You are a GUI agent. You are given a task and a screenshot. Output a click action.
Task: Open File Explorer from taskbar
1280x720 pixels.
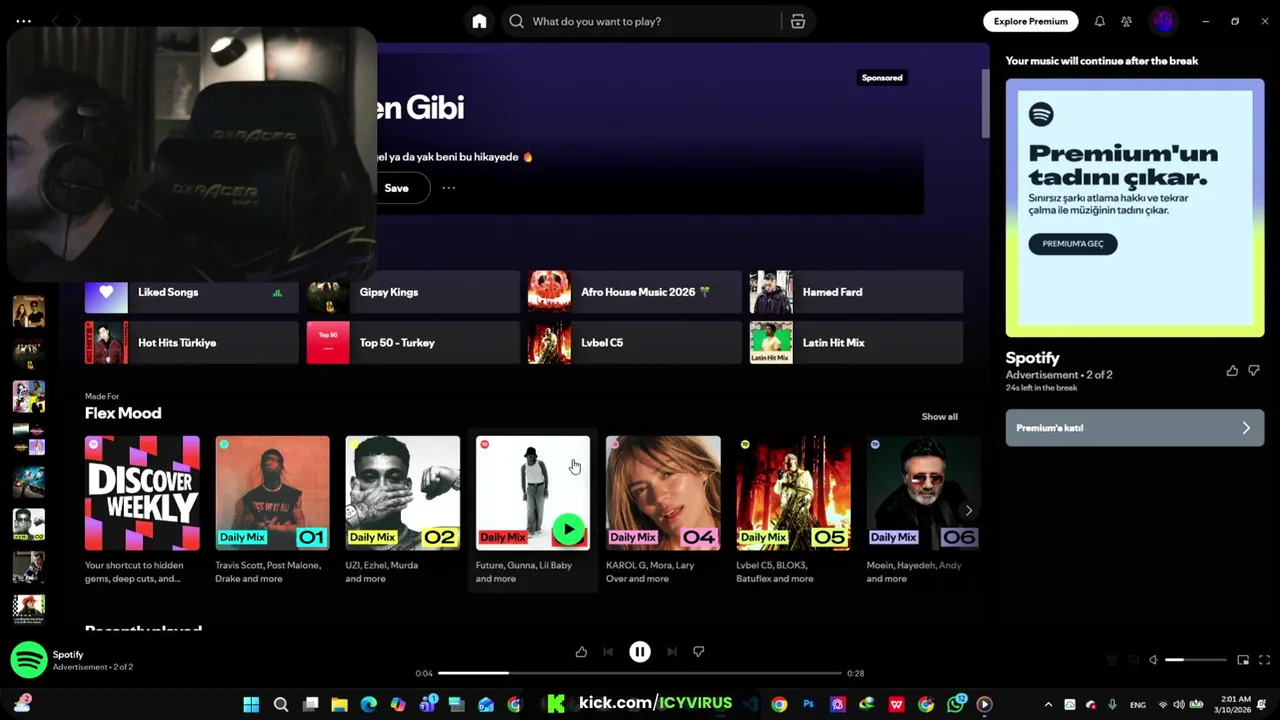point(339,704)
